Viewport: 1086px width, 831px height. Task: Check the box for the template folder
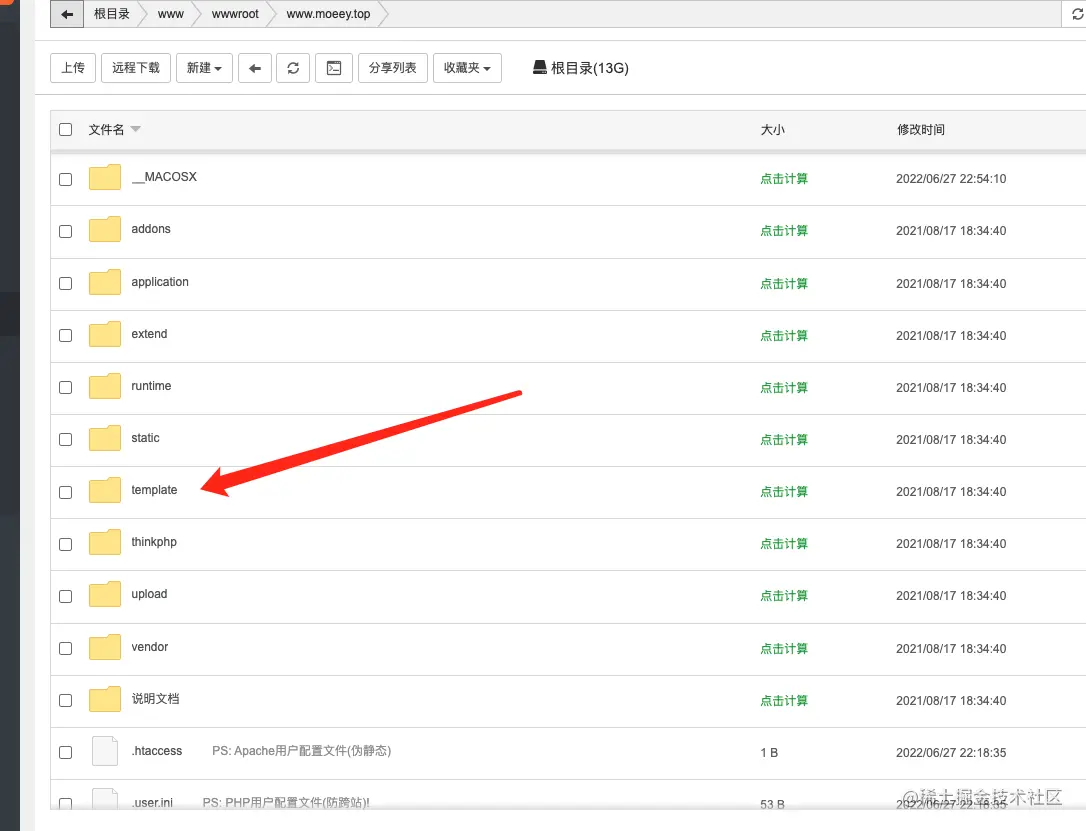pyautogui.click(x=66, y=492)
